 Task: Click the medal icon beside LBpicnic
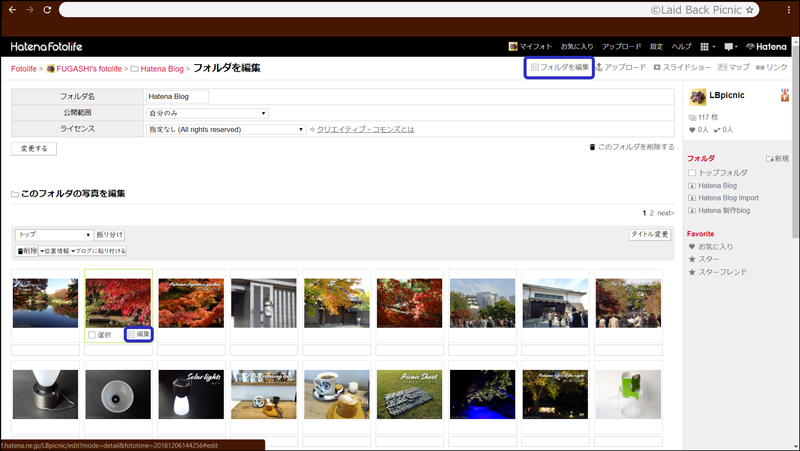pyautogui.click(x=785, y=95)
